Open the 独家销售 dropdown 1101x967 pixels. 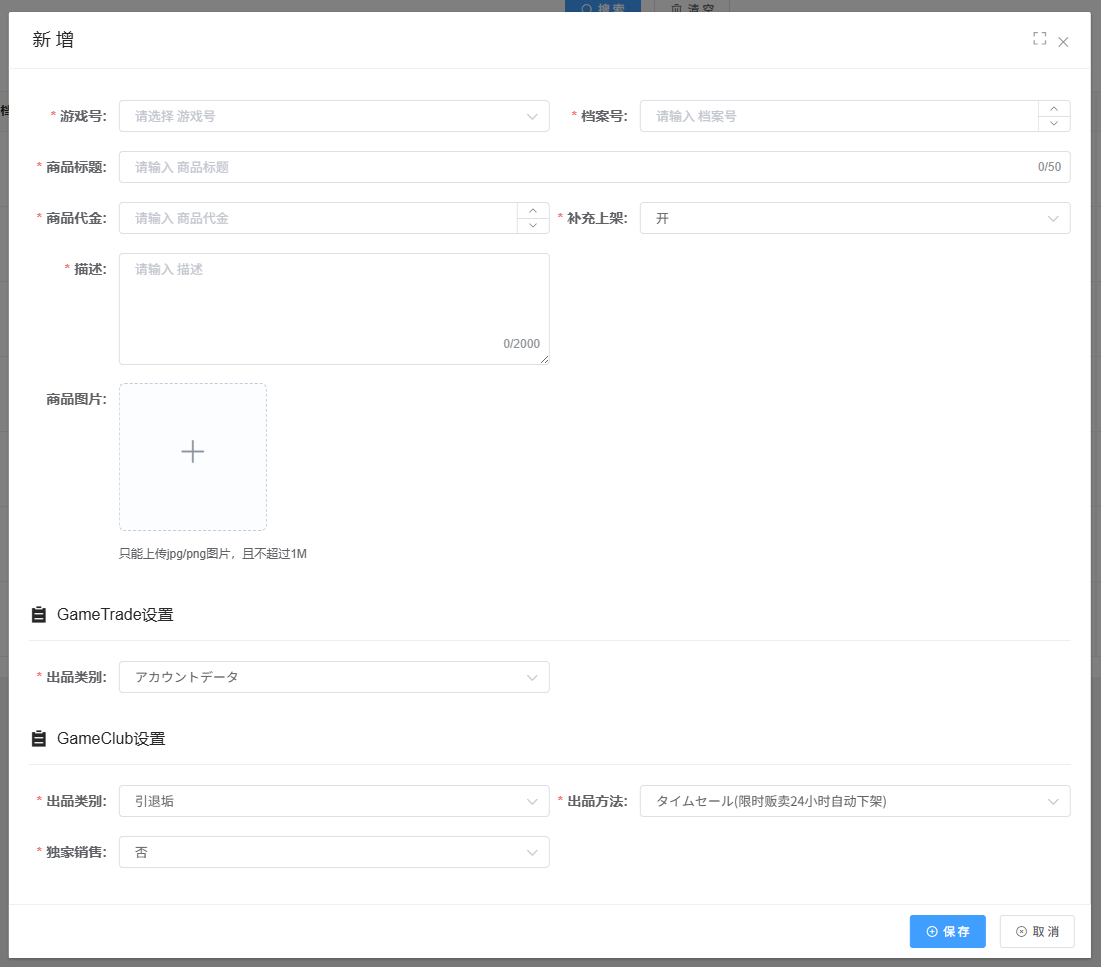[x=334, y=852]
